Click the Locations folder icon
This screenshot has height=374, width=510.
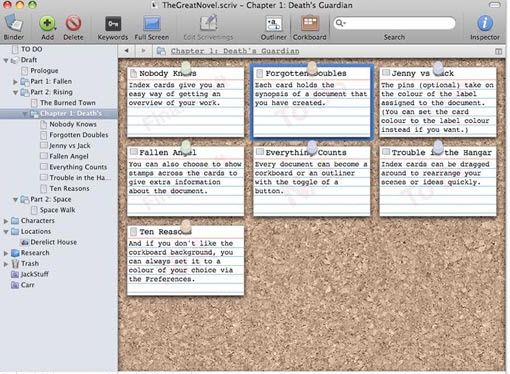[x=15, y=231]
